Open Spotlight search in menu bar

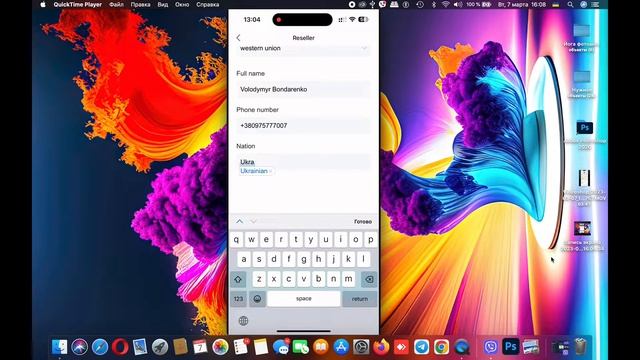pyautogui.click(x=570, y=4)
